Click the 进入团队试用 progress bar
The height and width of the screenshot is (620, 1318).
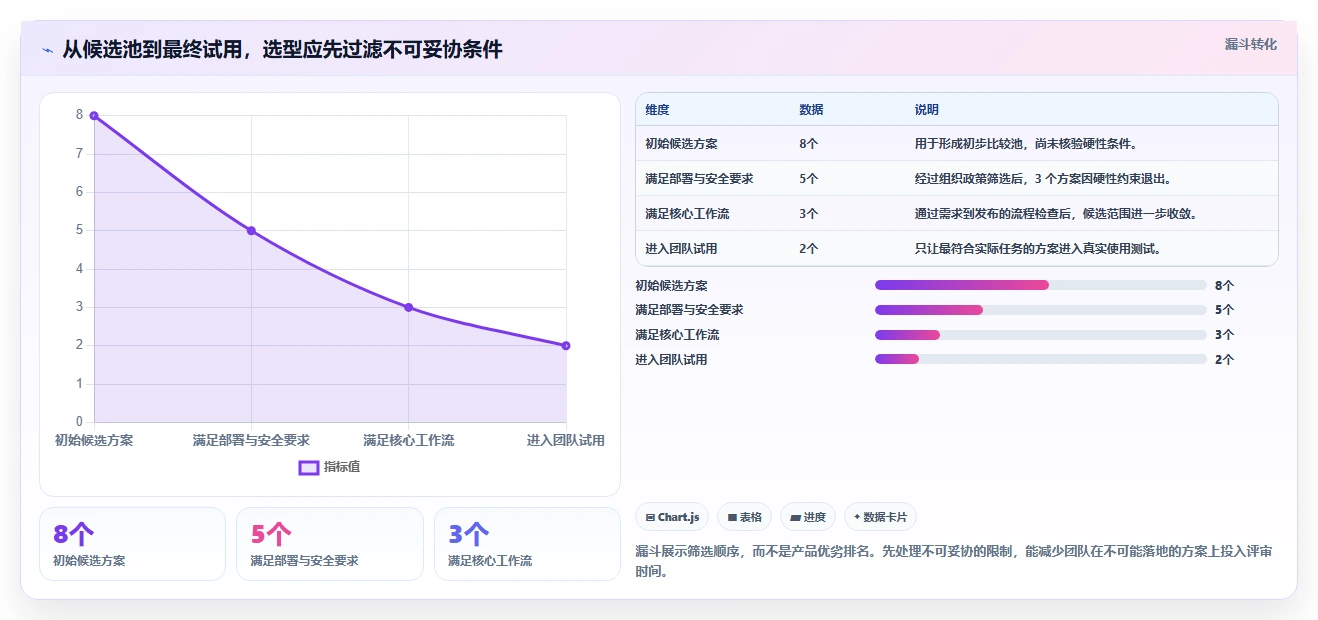point(1040,359)
